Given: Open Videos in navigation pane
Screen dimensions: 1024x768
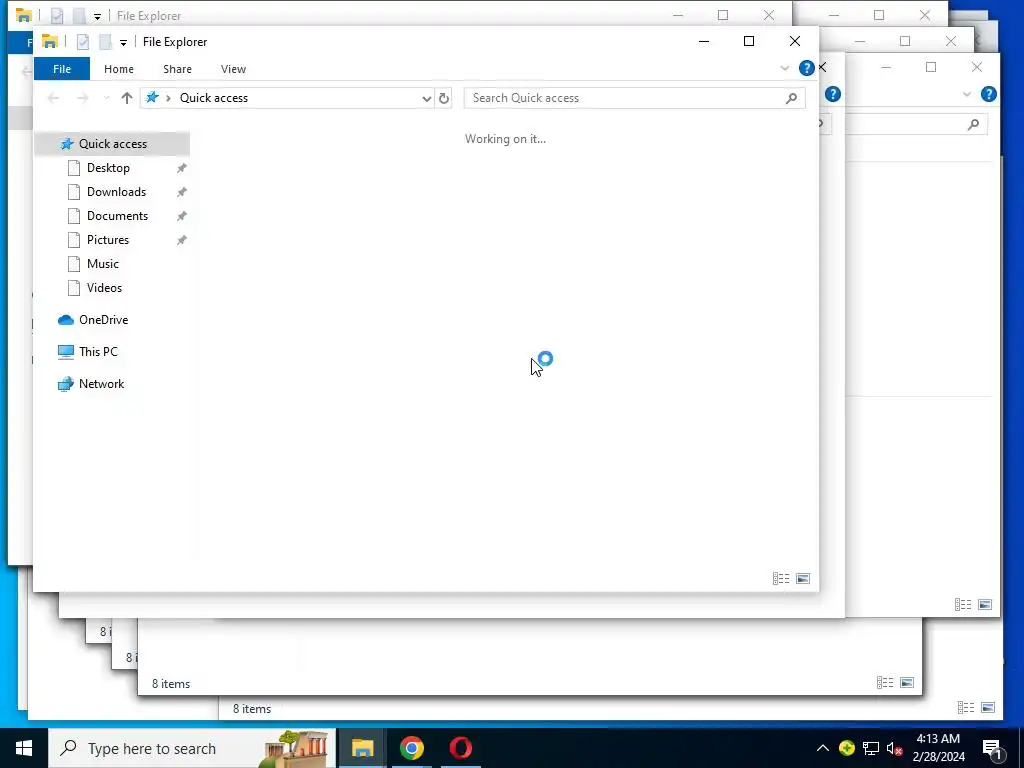Looking at the screenshot, I should tap(104, 288).
